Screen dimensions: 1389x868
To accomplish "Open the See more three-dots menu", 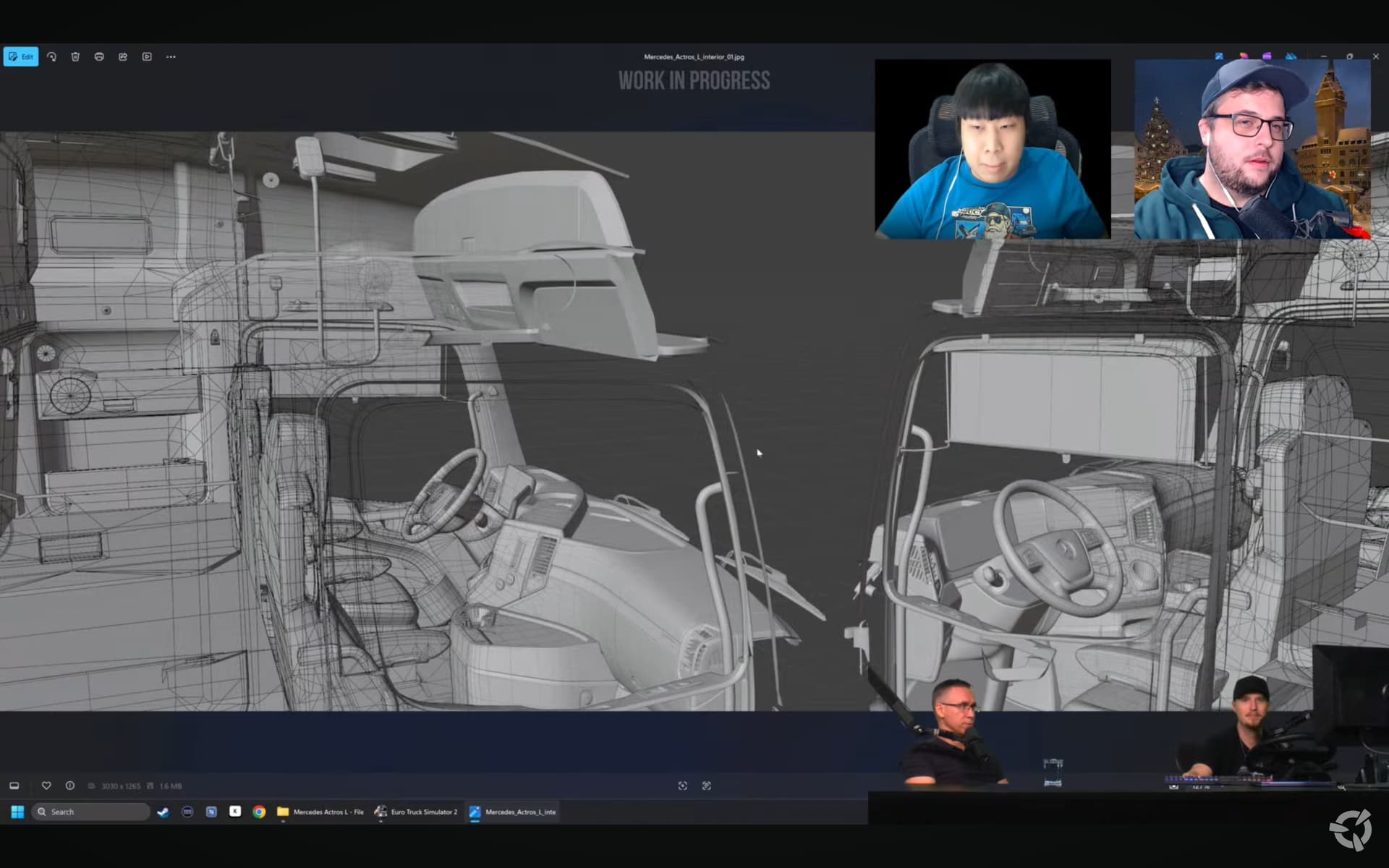I will click(x=171, y=56).
